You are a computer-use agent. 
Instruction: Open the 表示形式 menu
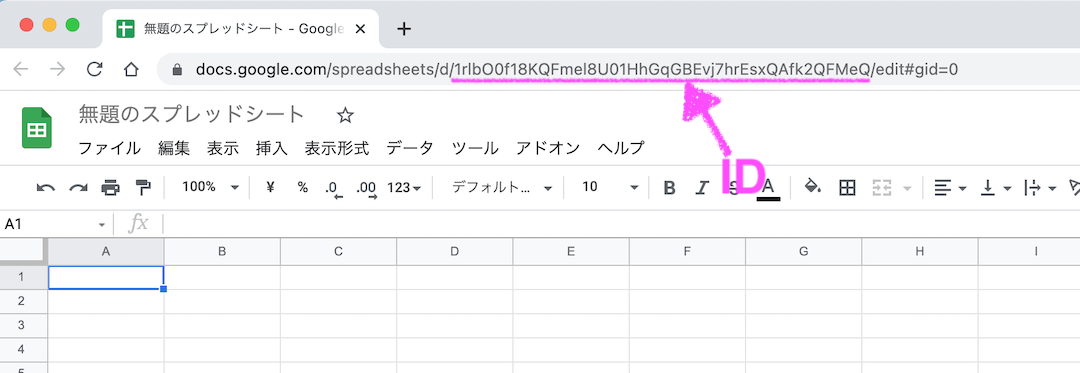[x=337, y=148]
